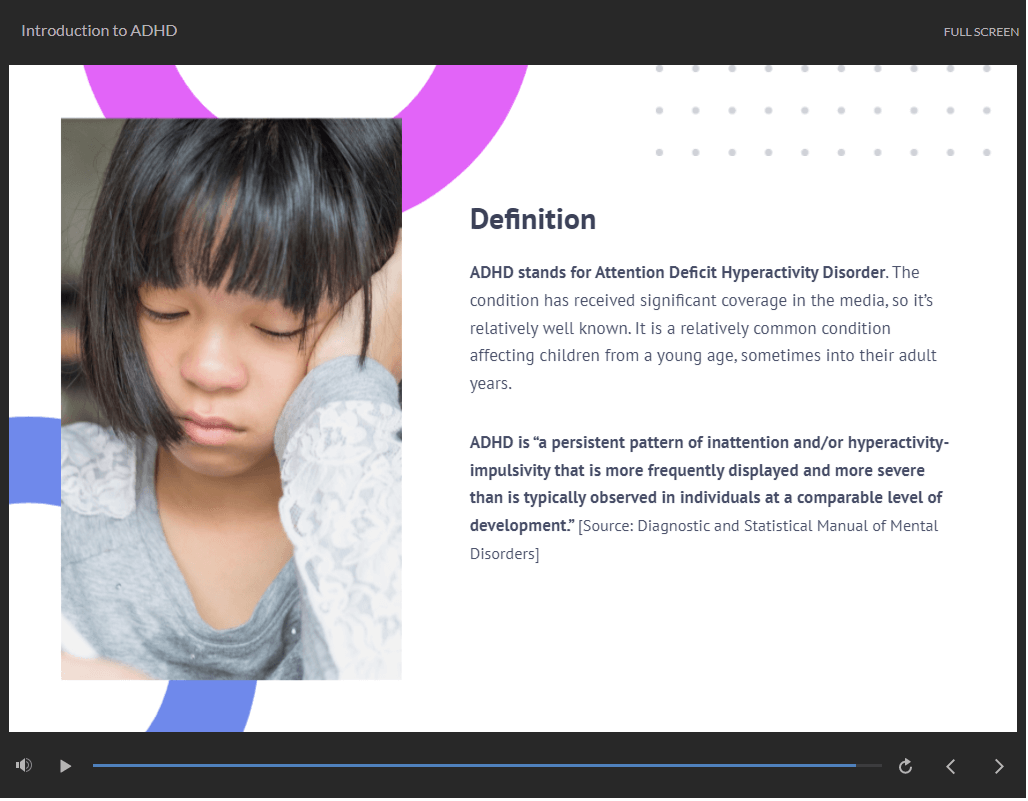Advance to the next slide

(998, 766)
